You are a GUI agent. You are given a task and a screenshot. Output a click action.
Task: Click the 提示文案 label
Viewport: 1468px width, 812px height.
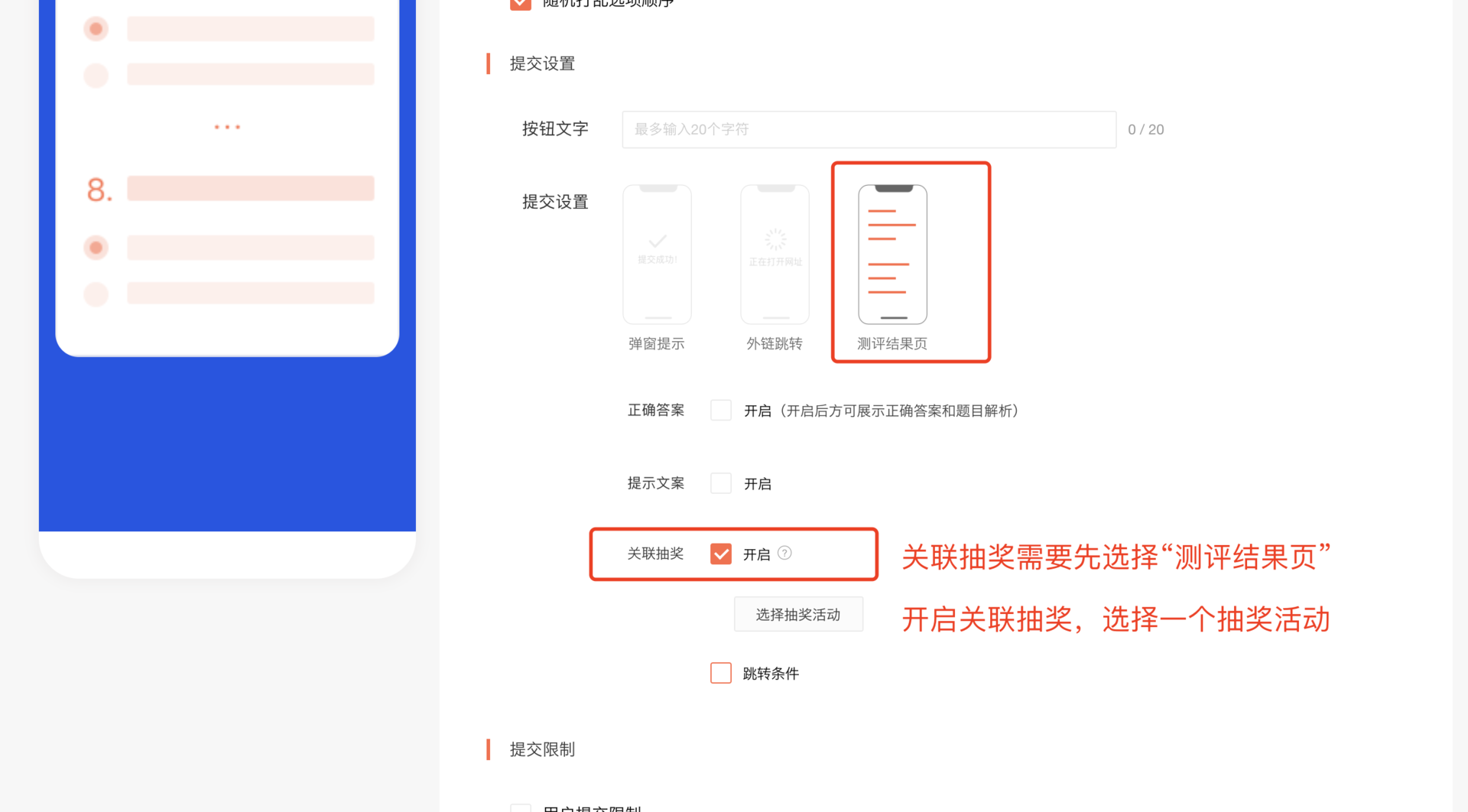click(x=655, y=483)
